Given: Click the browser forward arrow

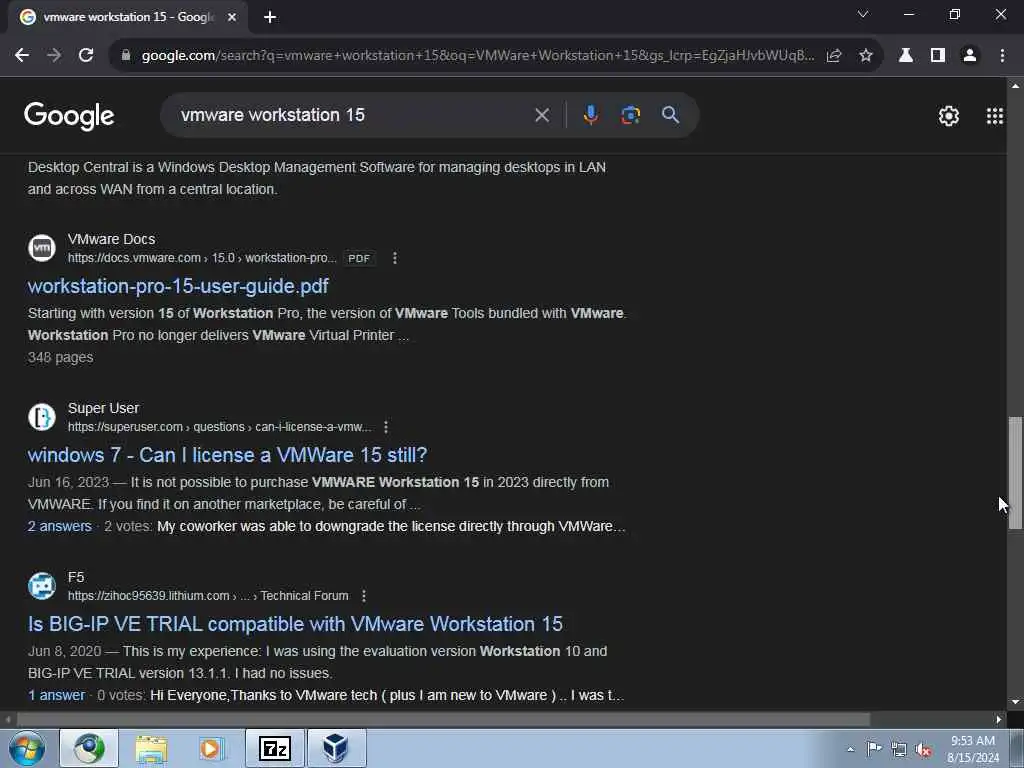Looking at the screenshot, I should [54, 56].
